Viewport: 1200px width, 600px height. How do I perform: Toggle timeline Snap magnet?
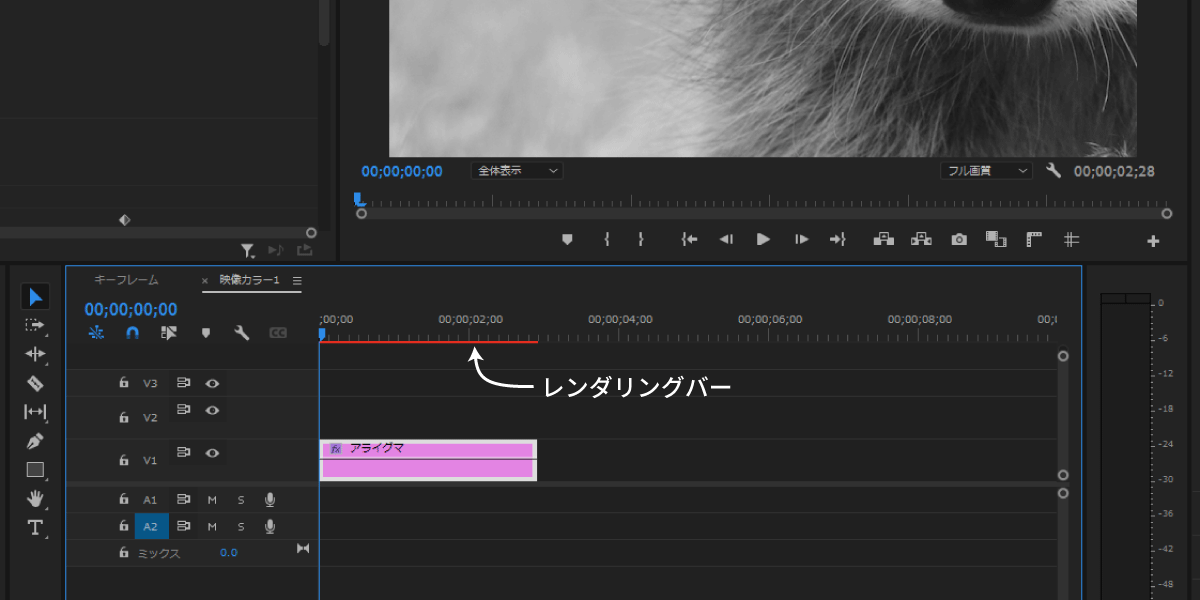click(x=132, y=333)
